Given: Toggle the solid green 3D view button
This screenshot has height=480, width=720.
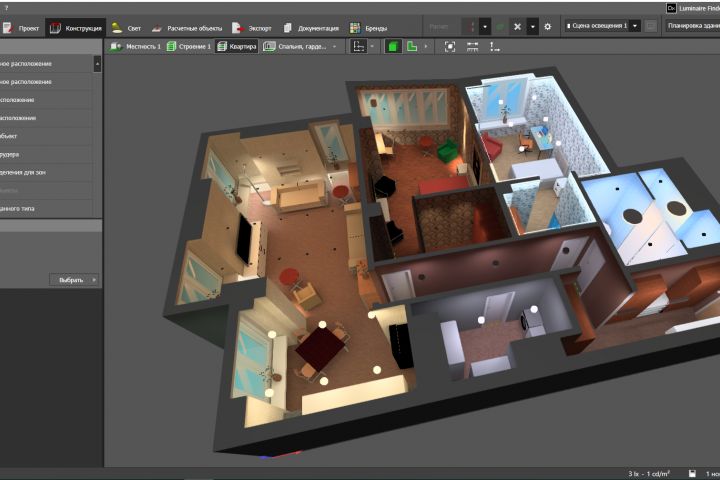Looking at the screenshot, I should click(x=394, y=46).
